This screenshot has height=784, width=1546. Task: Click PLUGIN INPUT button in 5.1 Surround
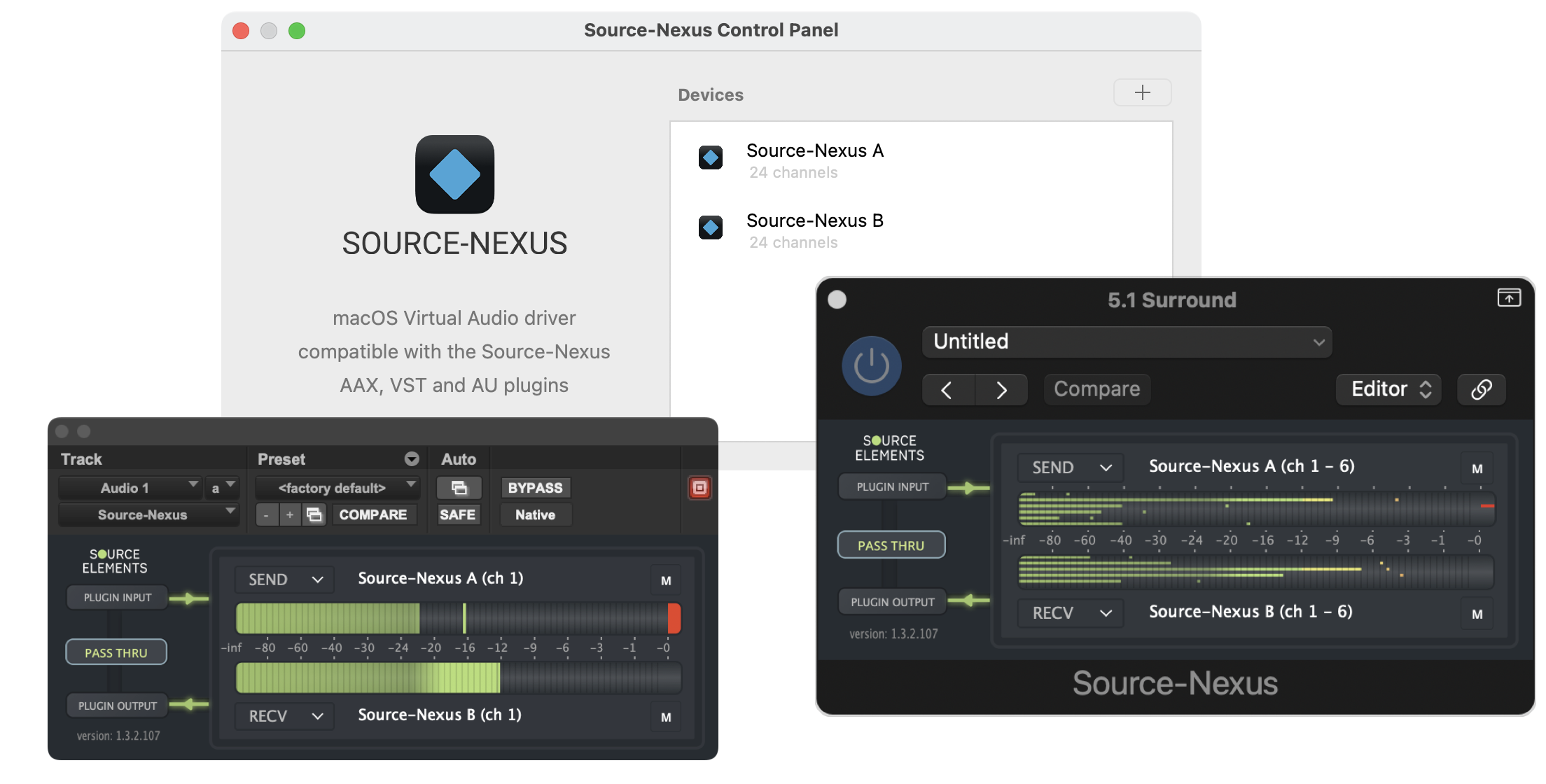pyautogui.click(x=893, y=486)
